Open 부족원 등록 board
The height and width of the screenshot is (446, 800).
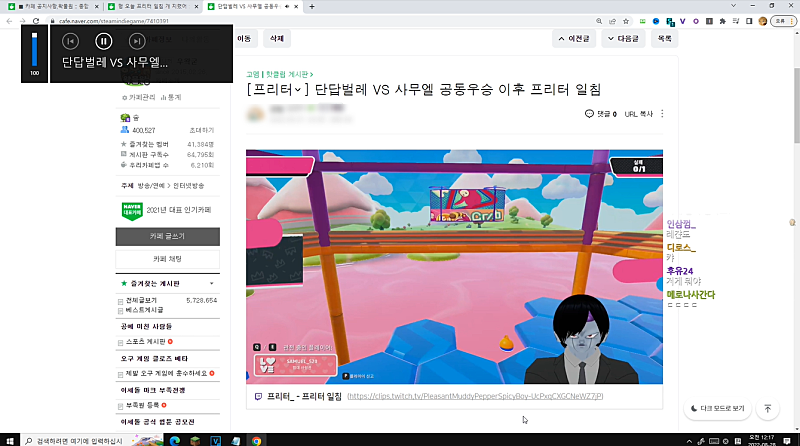point(142,405)
